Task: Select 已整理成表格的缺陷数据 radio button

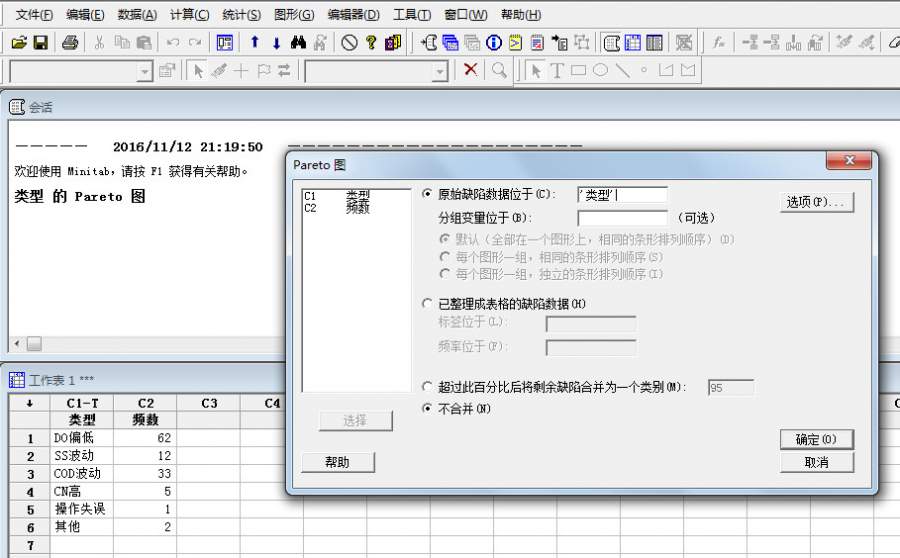Action: [427, 304]
